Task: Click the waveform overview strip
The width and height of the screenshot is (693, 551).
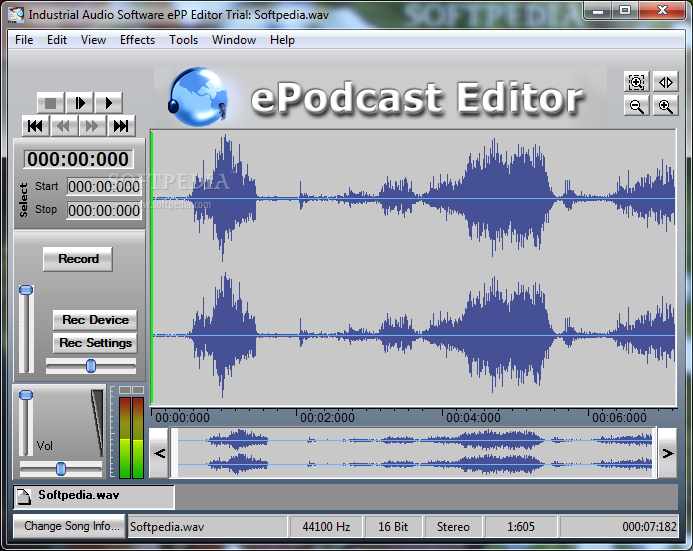Action: click(413, 452)
